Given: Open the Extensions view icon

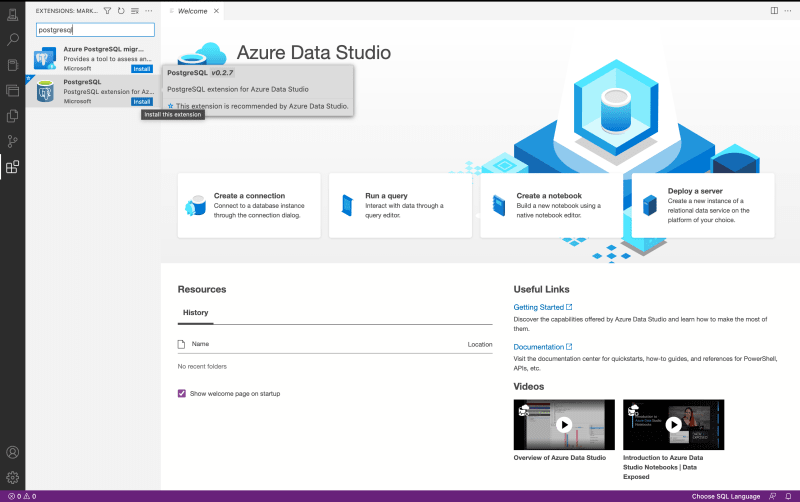Looking at the screenshot, I should tap(13, 167).
